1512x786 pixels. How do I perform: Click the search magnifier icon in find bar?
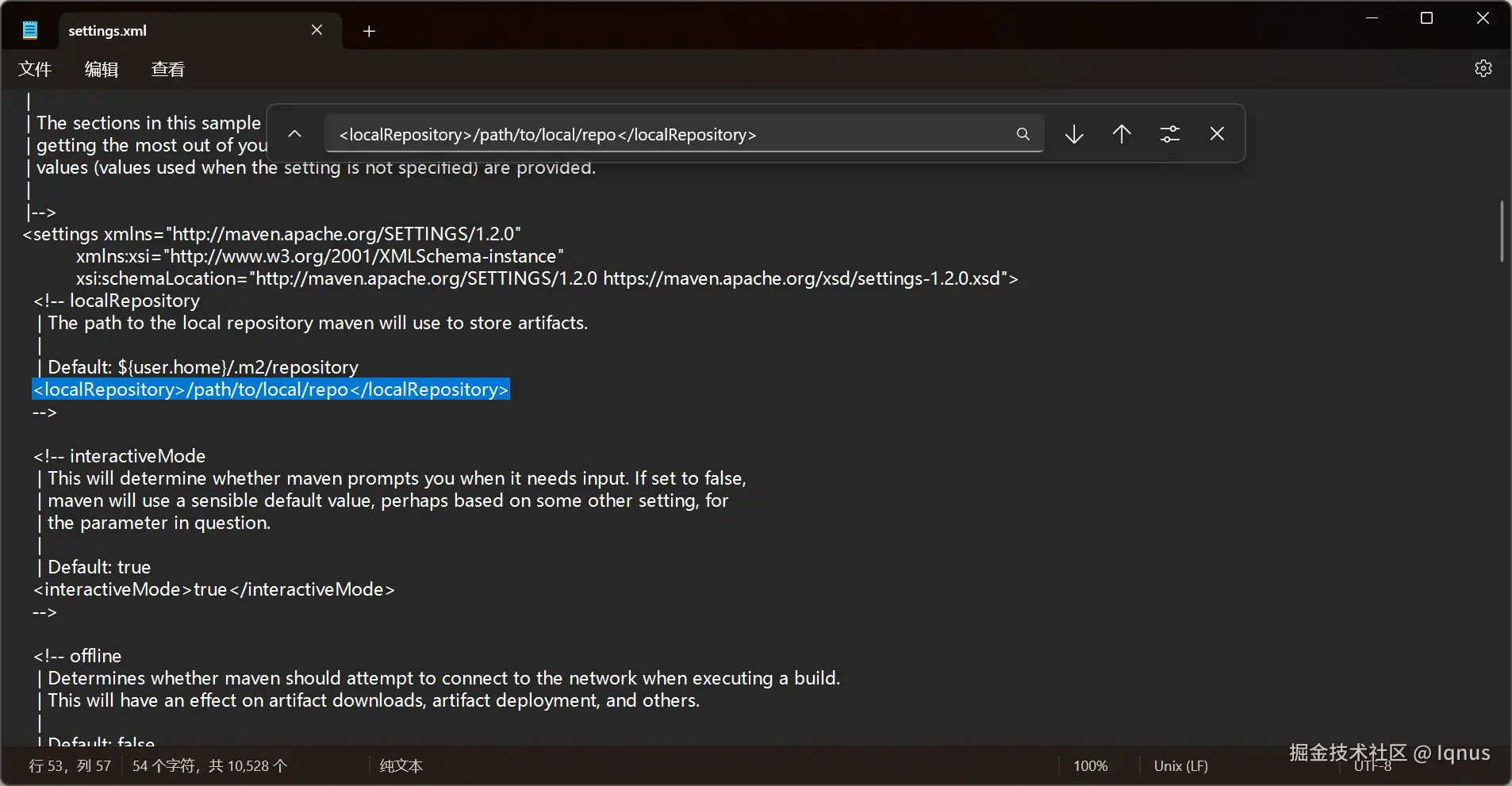tap(1023, 134)
